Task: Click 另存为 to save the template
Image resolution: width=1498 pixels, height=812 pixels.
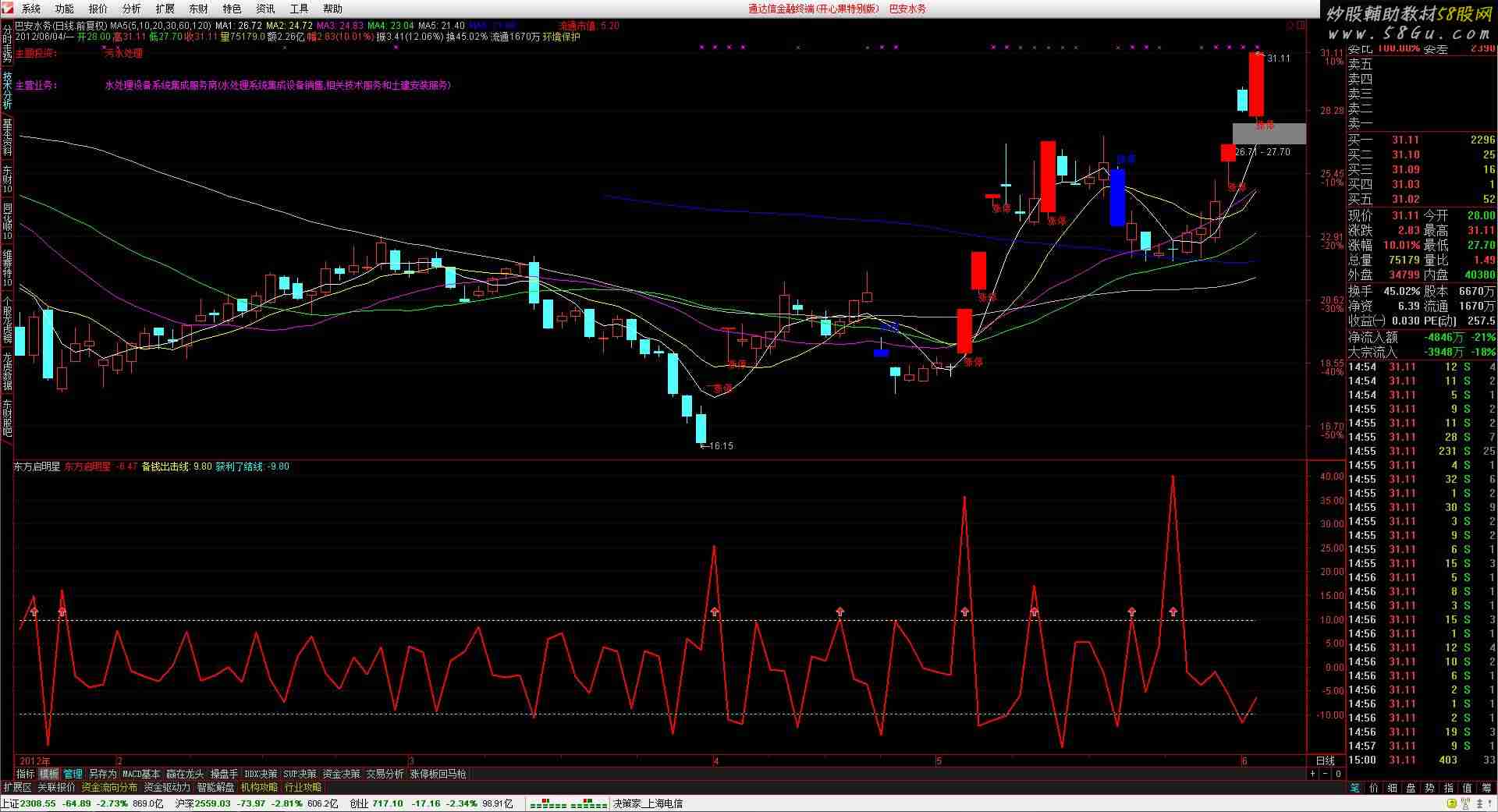Action: click(102, 774)
